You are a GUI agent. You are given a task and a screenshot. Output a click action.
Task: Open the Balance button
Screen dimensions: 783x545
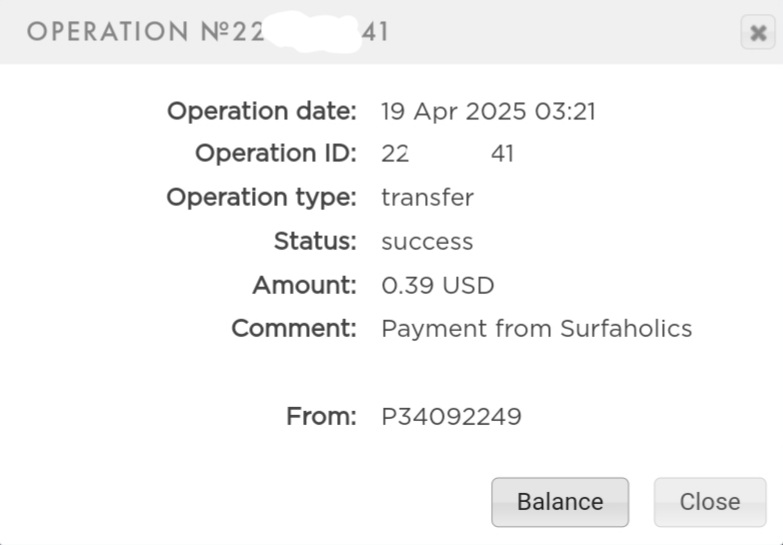[x=560, y=502]
